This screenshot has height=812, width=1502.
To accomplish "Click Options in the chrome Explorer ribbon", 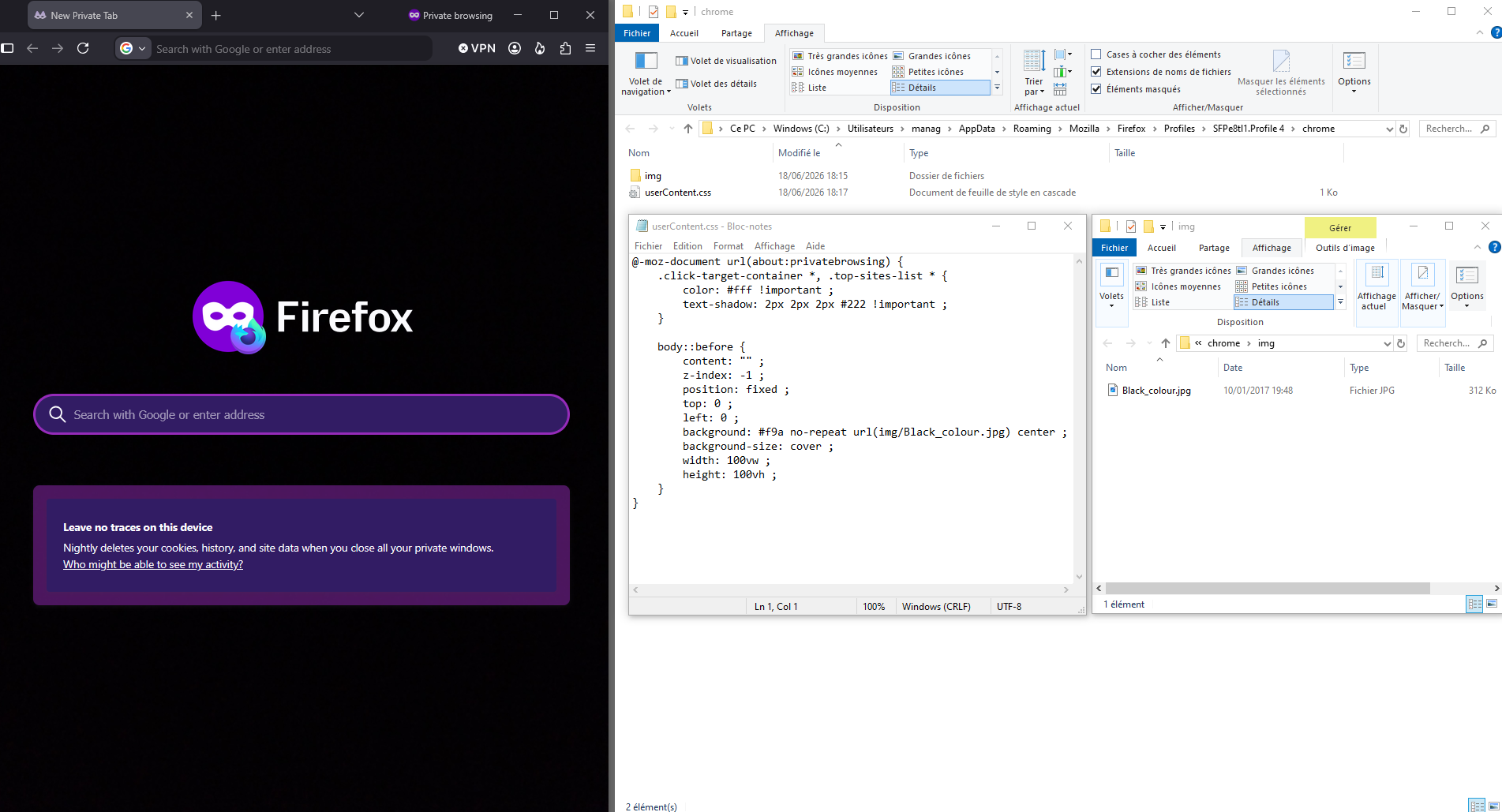I will coord(1354,72).
